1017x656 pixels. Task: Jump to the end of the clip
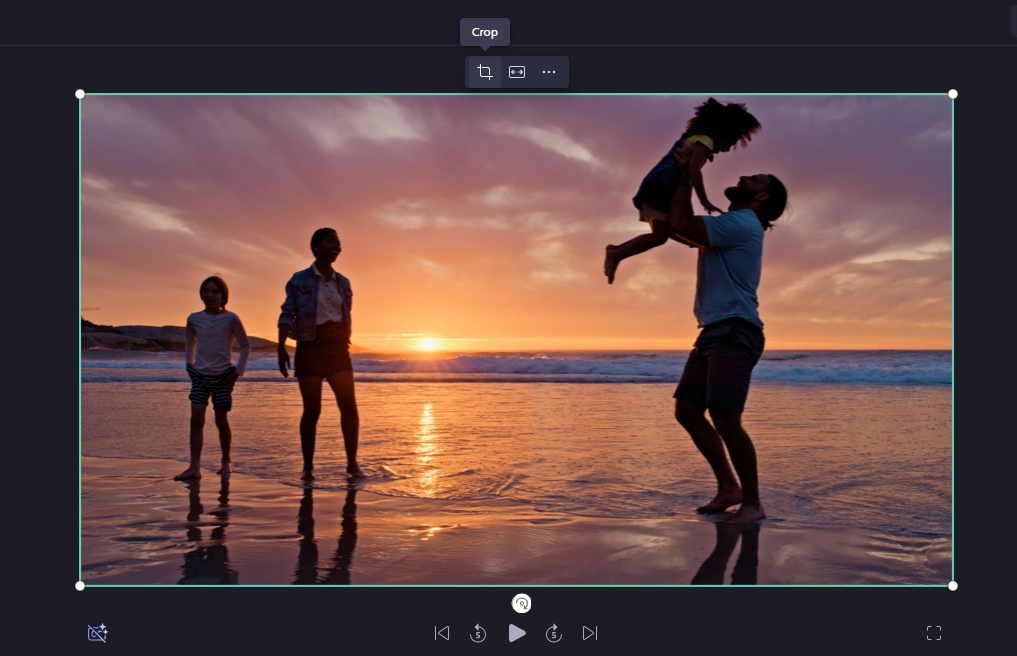point(589,632)
